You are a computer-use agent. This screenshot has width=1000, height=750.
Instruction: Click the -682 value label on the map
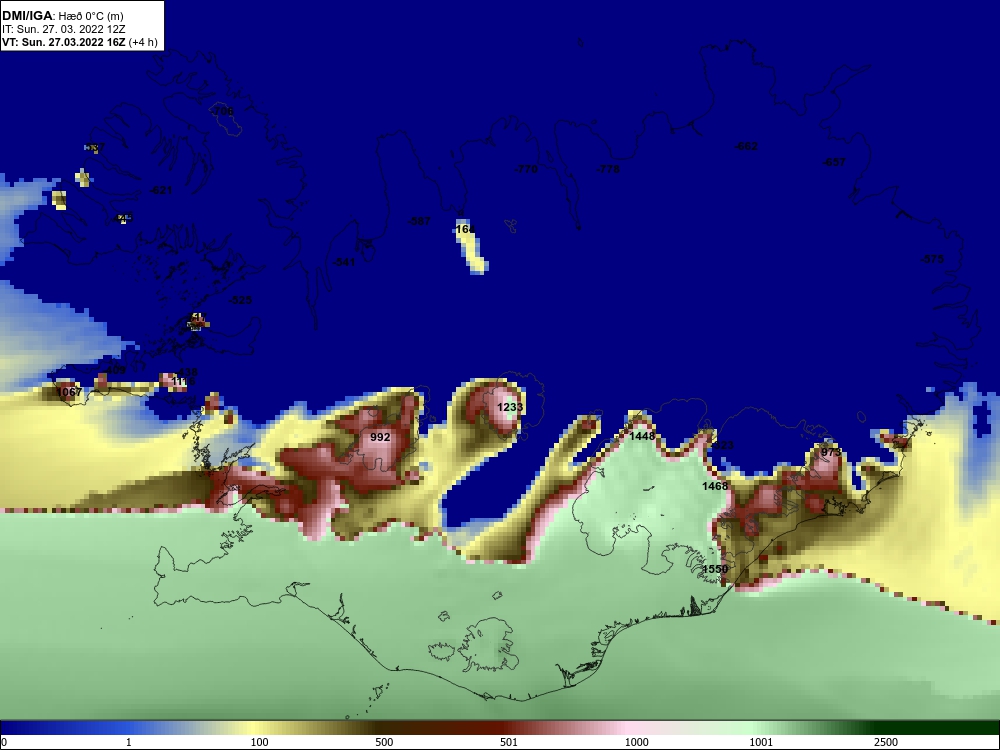[x=746, y=146]
